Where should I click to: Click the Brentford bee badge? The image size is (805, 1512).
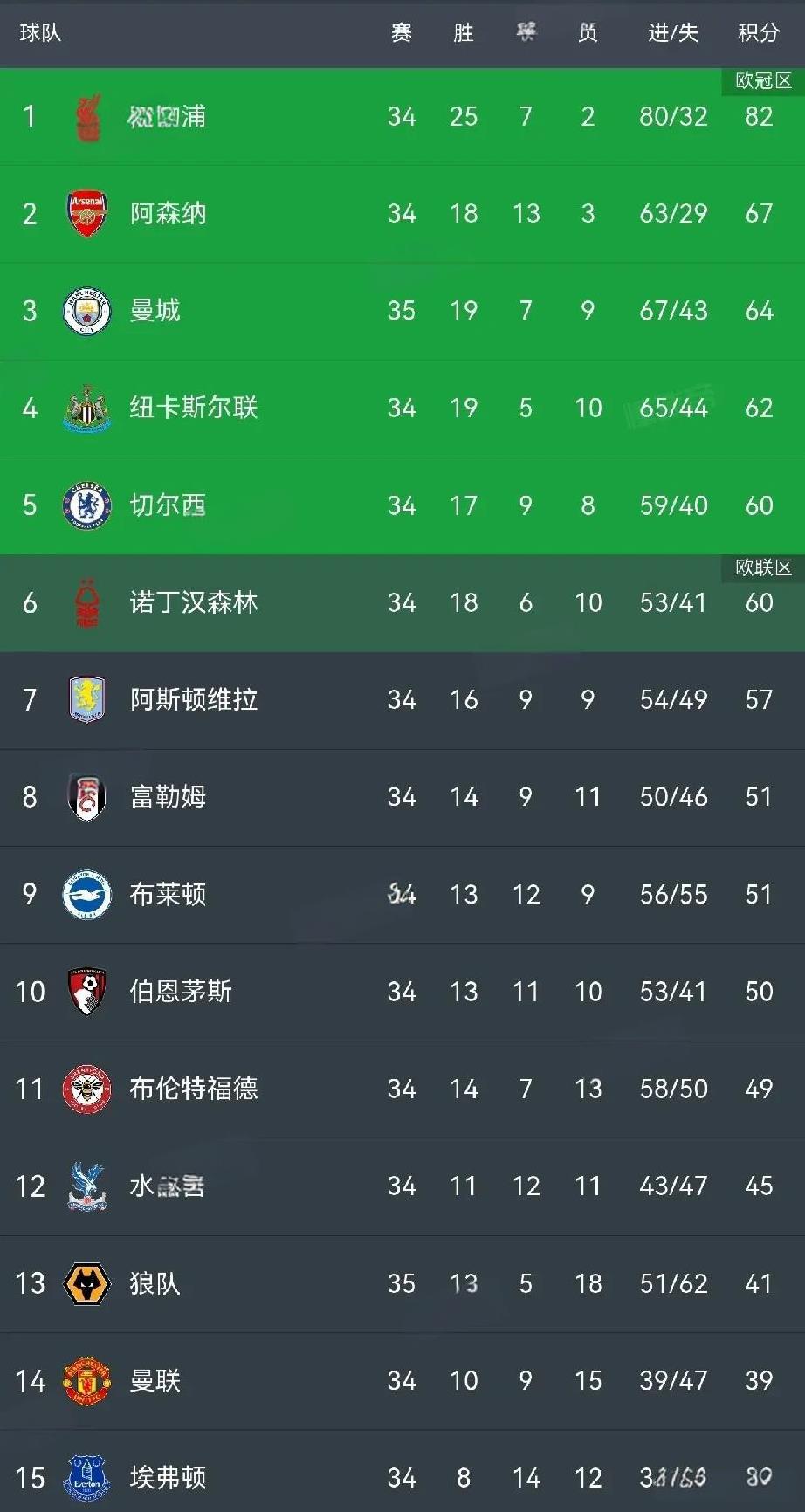86,1089
